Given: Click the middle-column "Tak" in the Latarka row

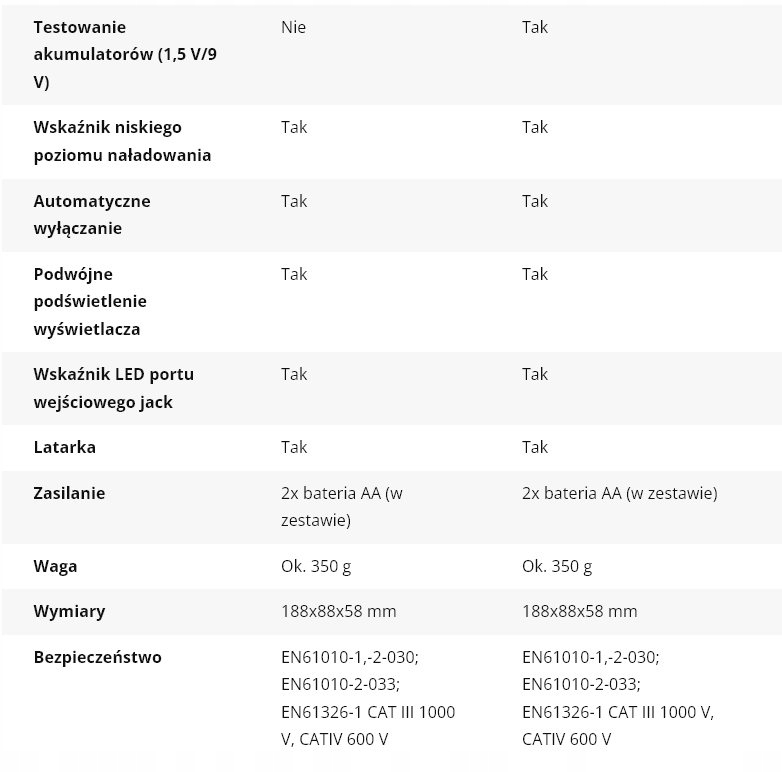Looking at the screenshot, I should pyautogui.click(x=294, y=447).
